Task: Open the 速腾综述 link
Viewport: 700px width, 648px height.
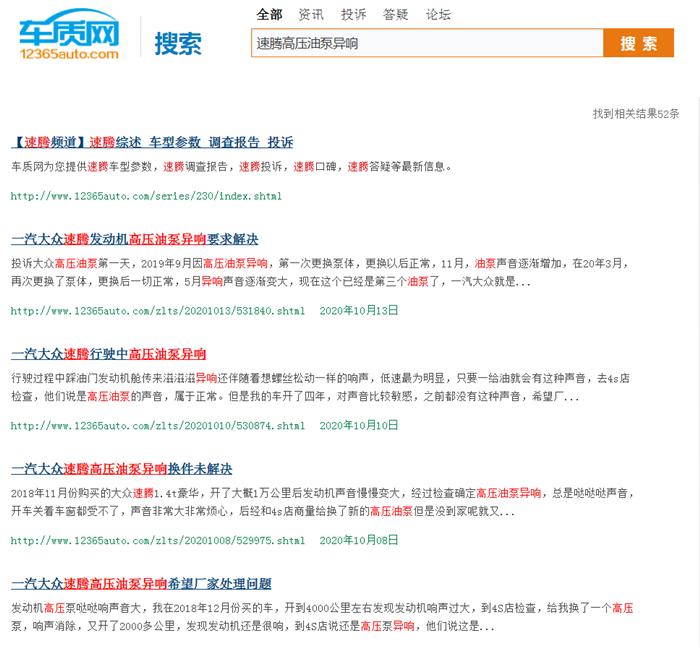Action: tap(115, 142)
